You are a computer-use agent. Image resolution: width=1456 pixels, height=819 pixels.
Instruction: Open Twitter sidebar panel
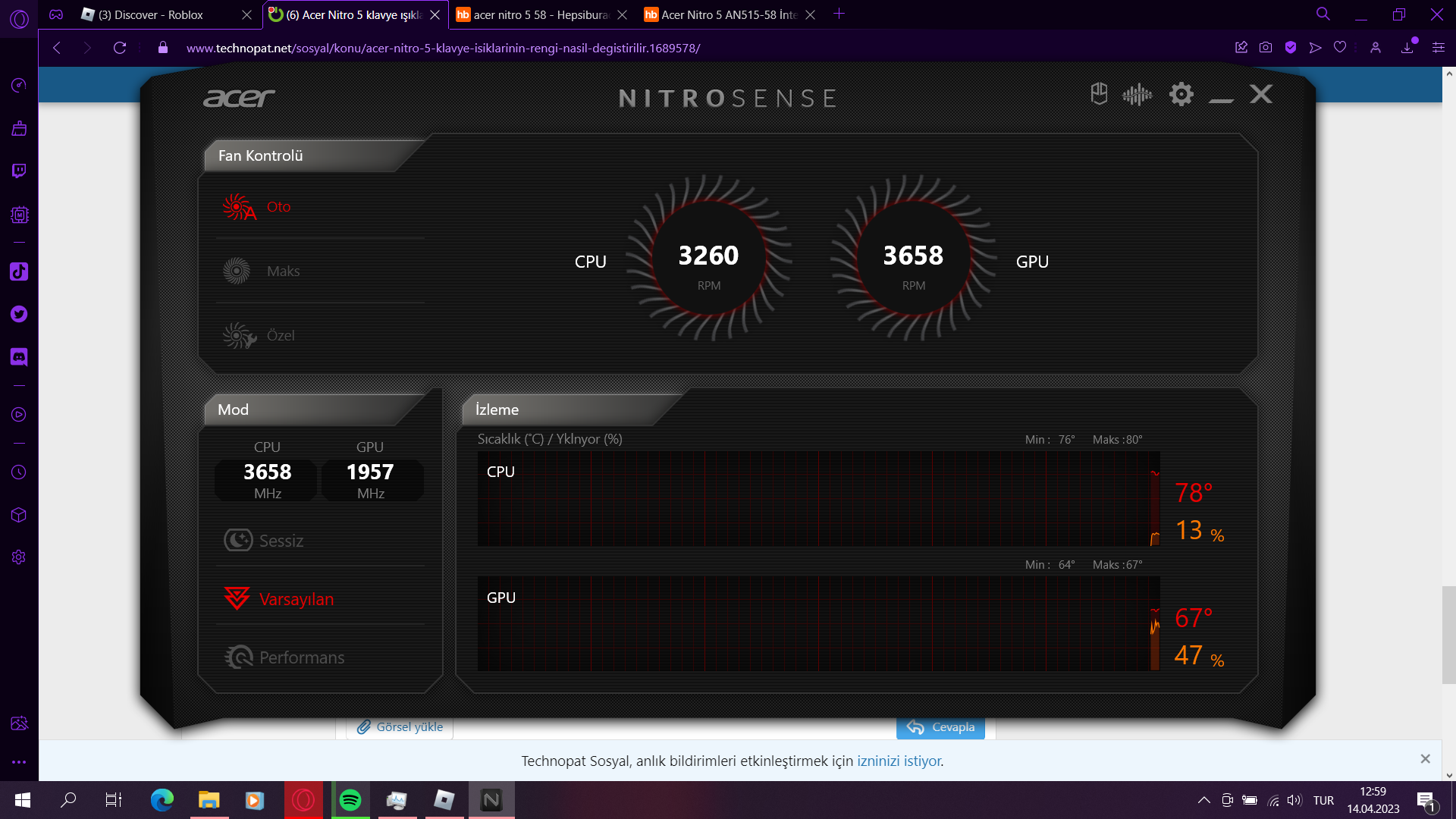pos(19,314)
